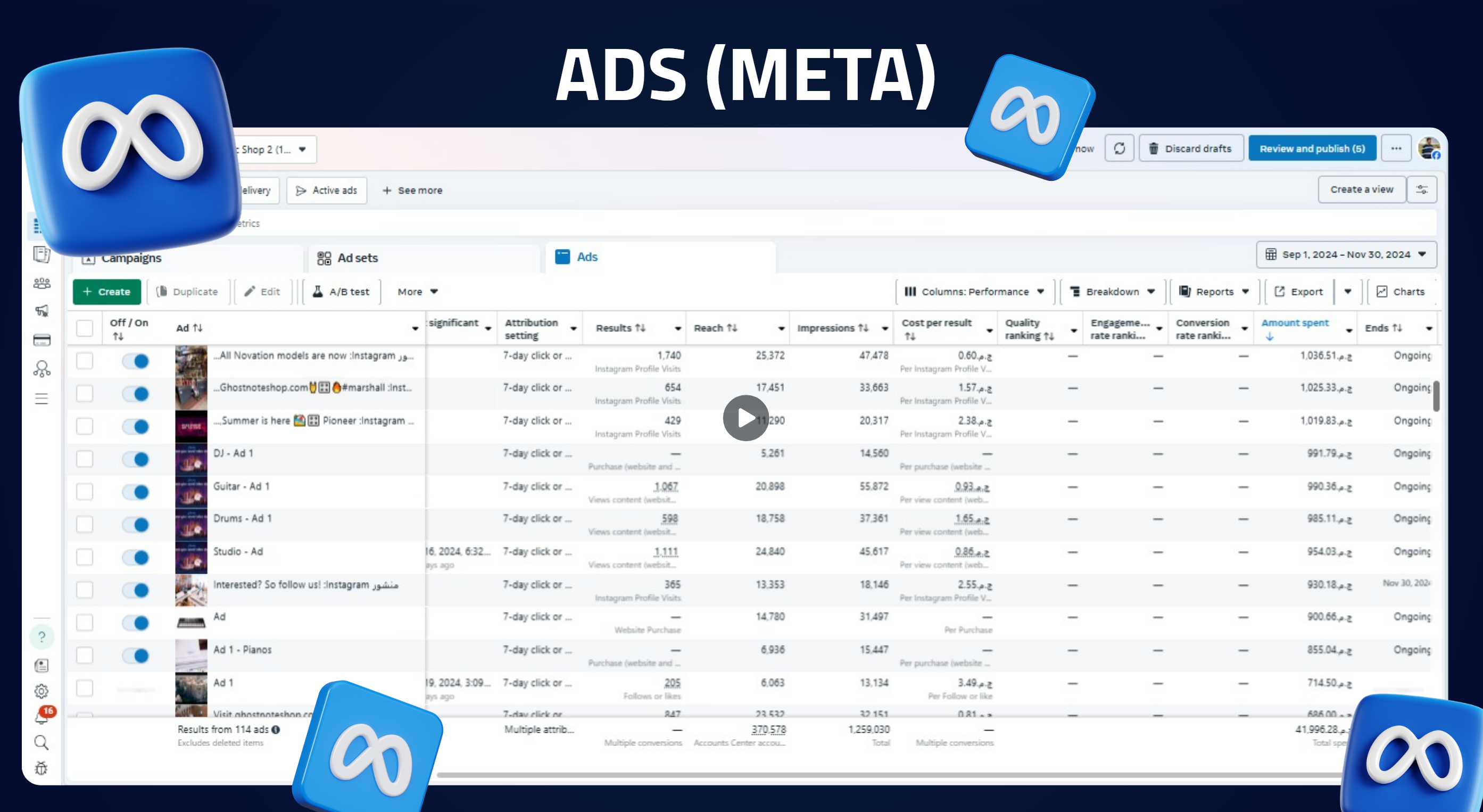Open the search magnifier icon in sidebar
This screenshot has height=812, width=1483.
pyautogui.click(x=42, y=742)
